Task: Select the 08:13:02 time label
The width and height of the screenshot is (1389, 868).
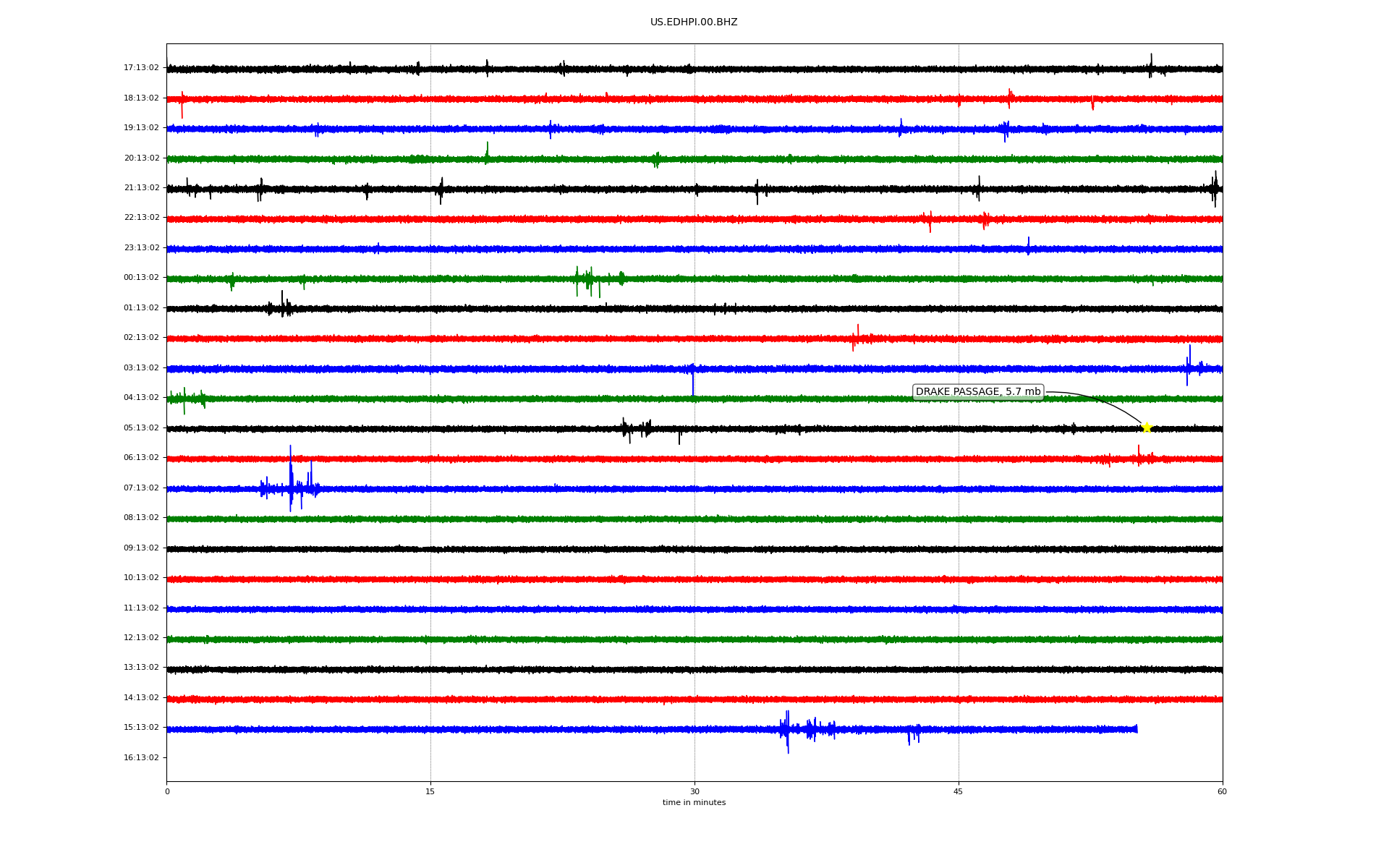Action: (141, 518)
